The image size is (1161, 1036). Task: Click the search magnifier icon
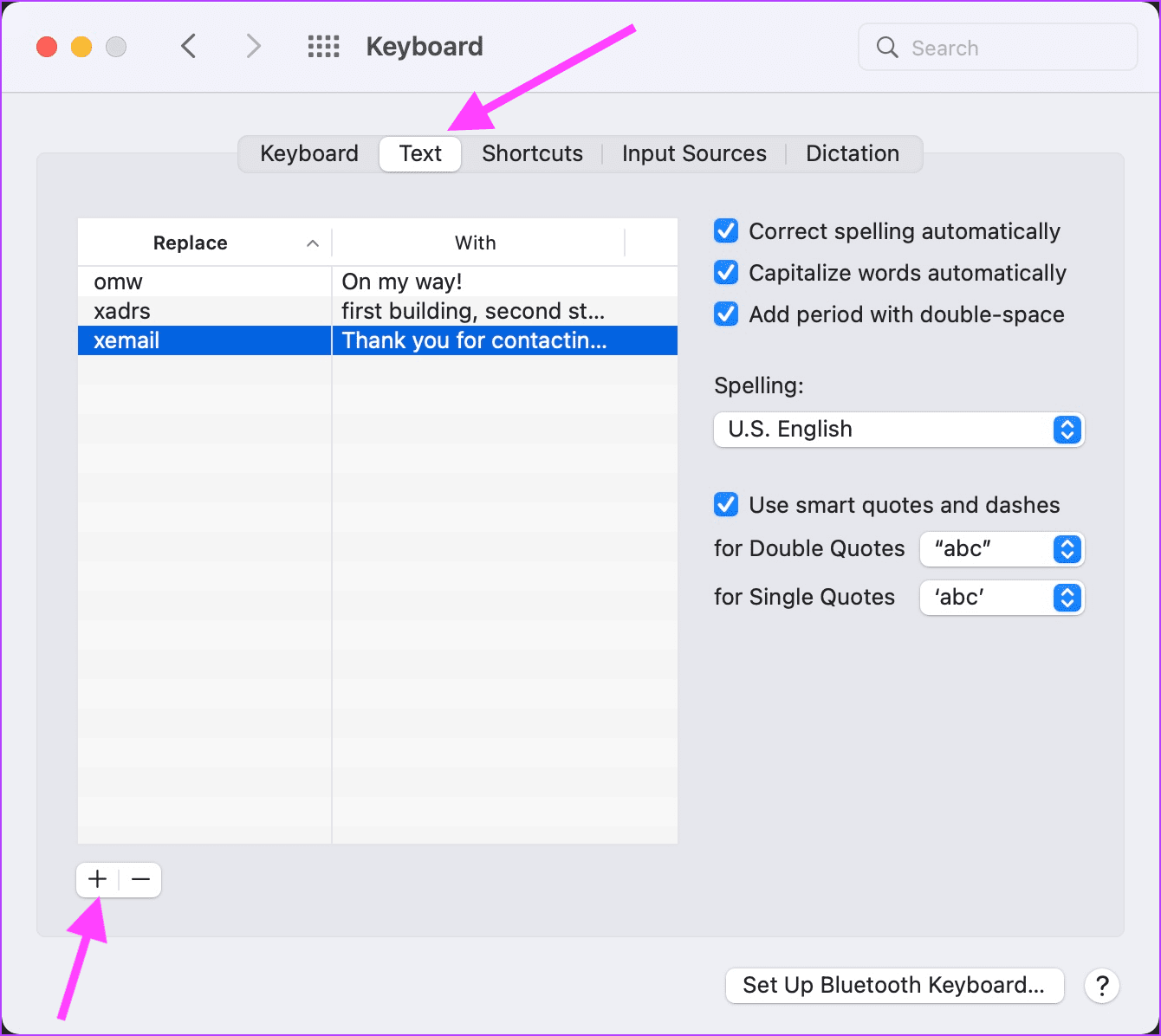click(x=887, y=47)
